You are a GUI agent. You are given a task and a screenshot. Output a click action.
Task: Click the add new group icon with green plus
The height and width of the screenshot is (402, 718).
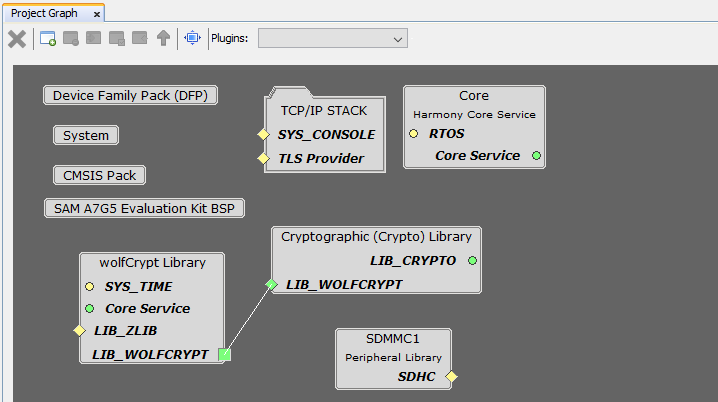[48, 38]
